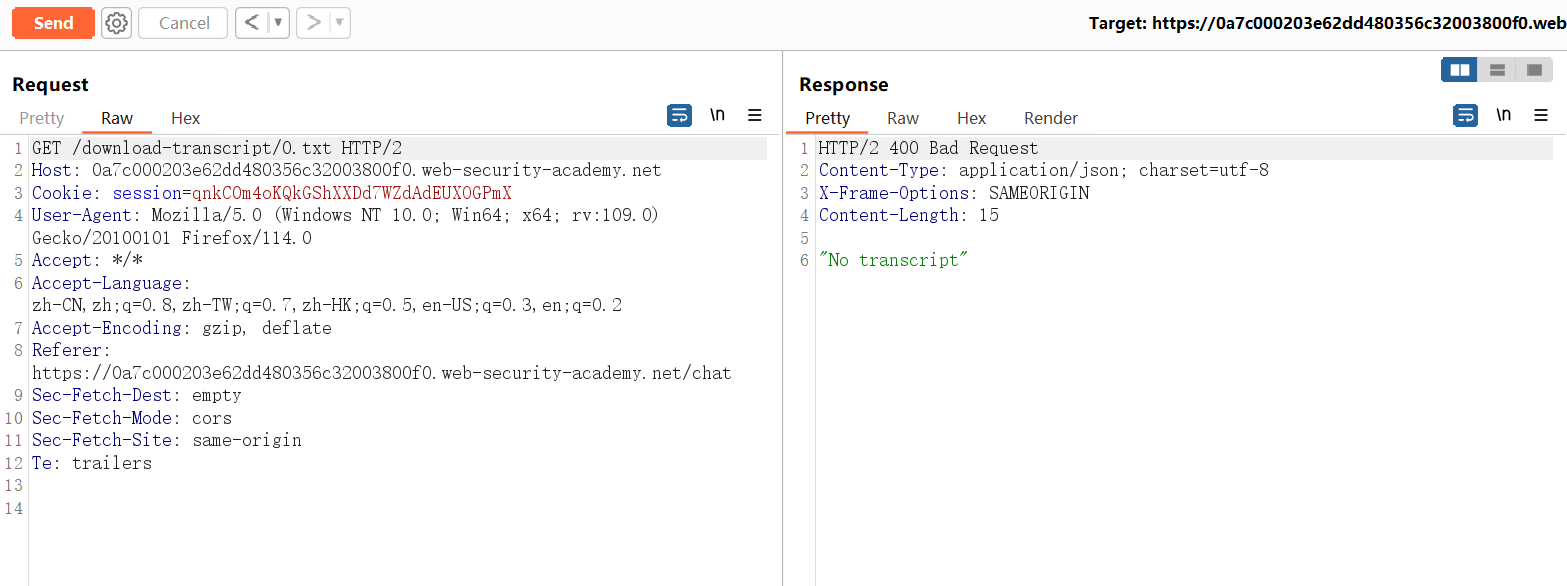
Task: Show non-printable \n characters in Request
Action: pos(717,116)
